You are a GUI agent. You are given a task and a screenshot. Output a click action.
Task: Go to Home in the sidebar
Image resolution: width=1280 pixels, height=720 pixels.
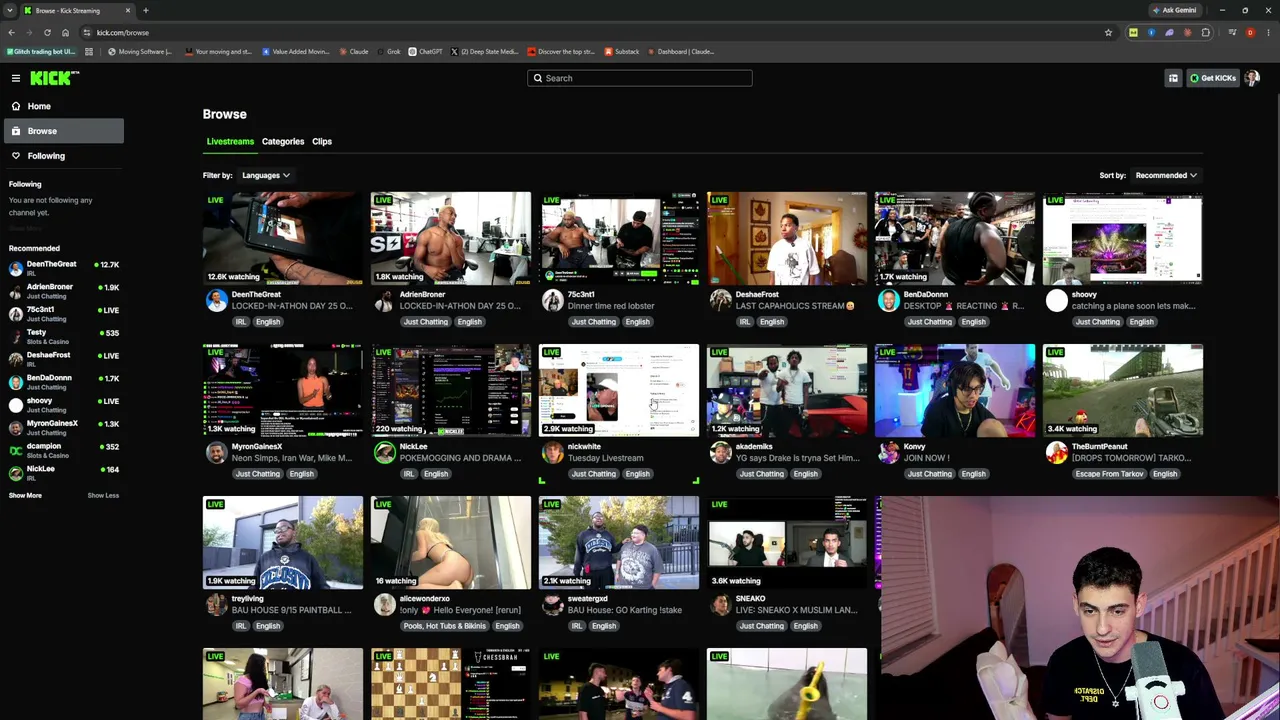(x=64, y=106)
